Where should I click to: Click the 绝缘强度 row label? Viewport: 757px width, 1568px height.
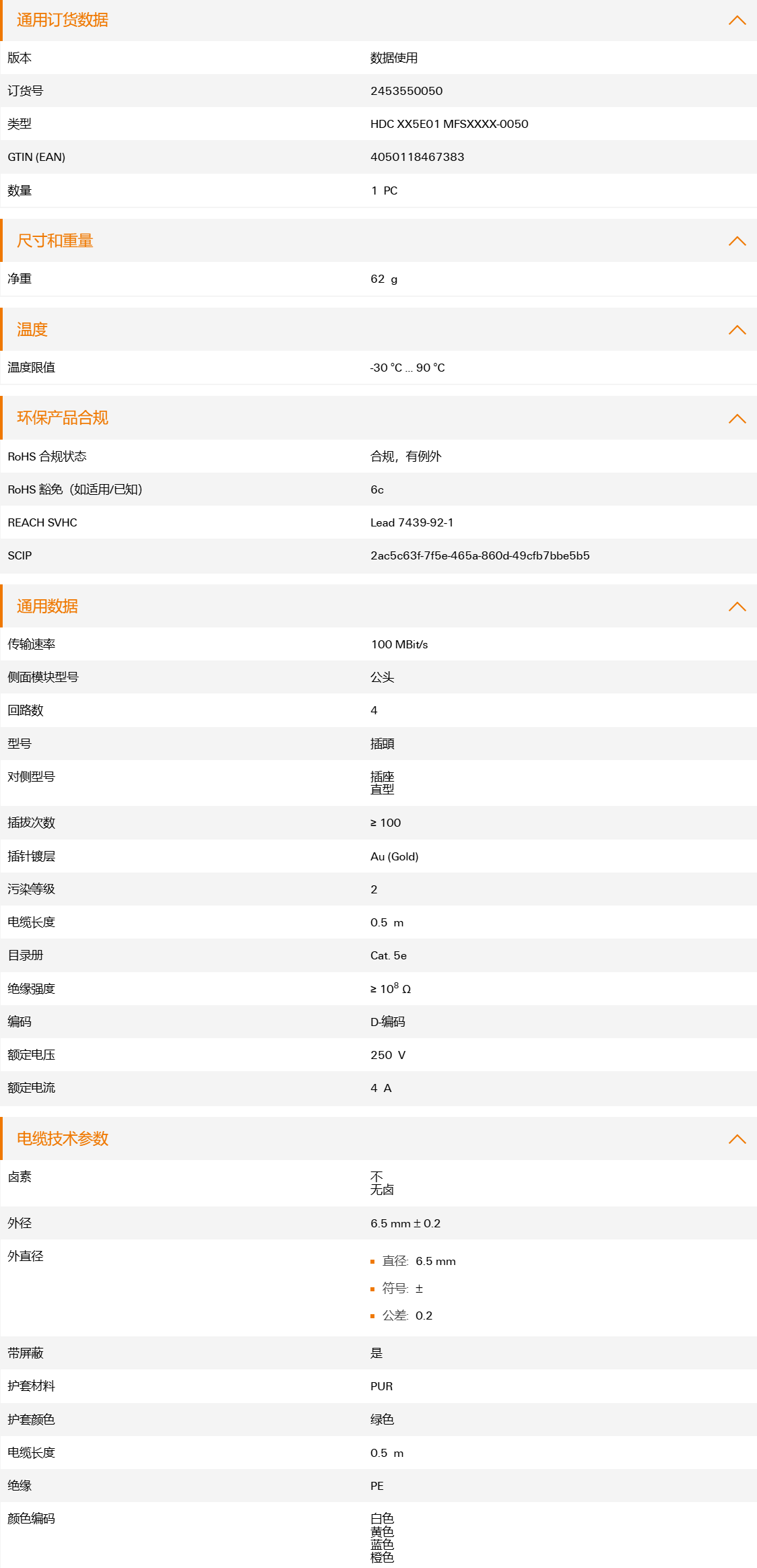pos(31,989)
